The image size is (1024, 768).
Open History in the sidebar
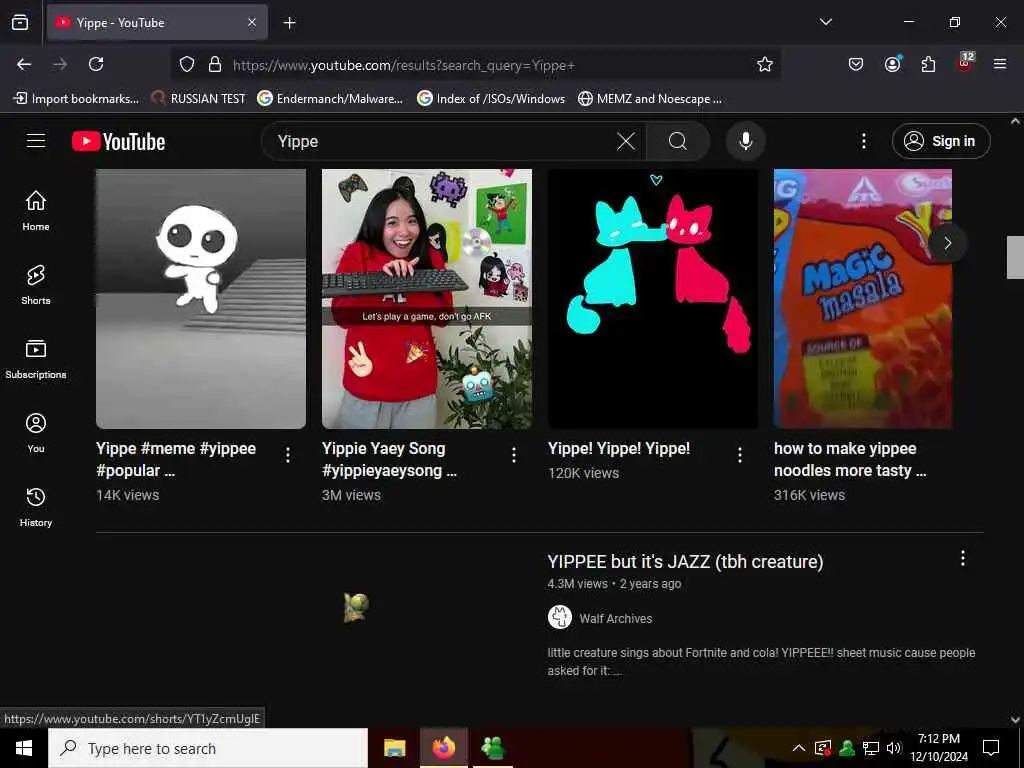click(x=36, y=507)
